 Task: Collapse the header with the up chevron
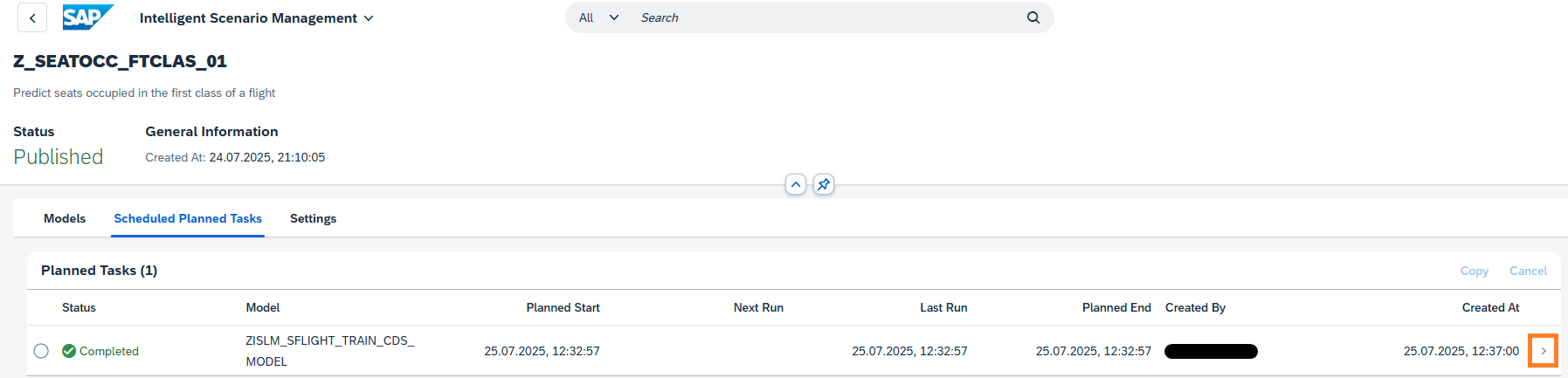pos(795,184)
